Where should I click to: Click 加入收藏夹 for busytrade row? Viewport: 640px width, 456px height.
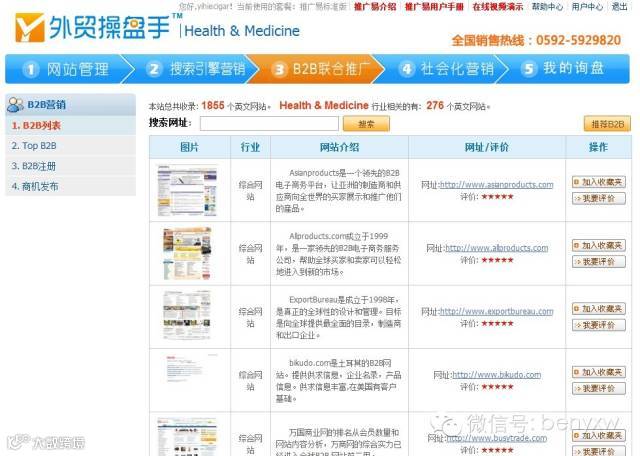point(599,436)
